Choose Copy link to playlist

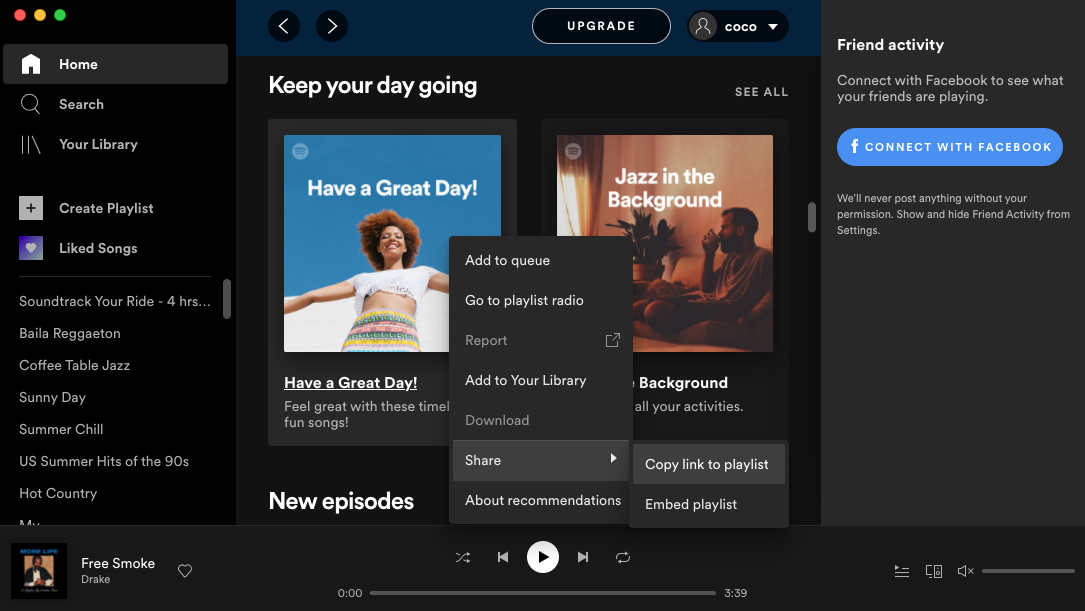pyautogui.click(x=708, y=464)
